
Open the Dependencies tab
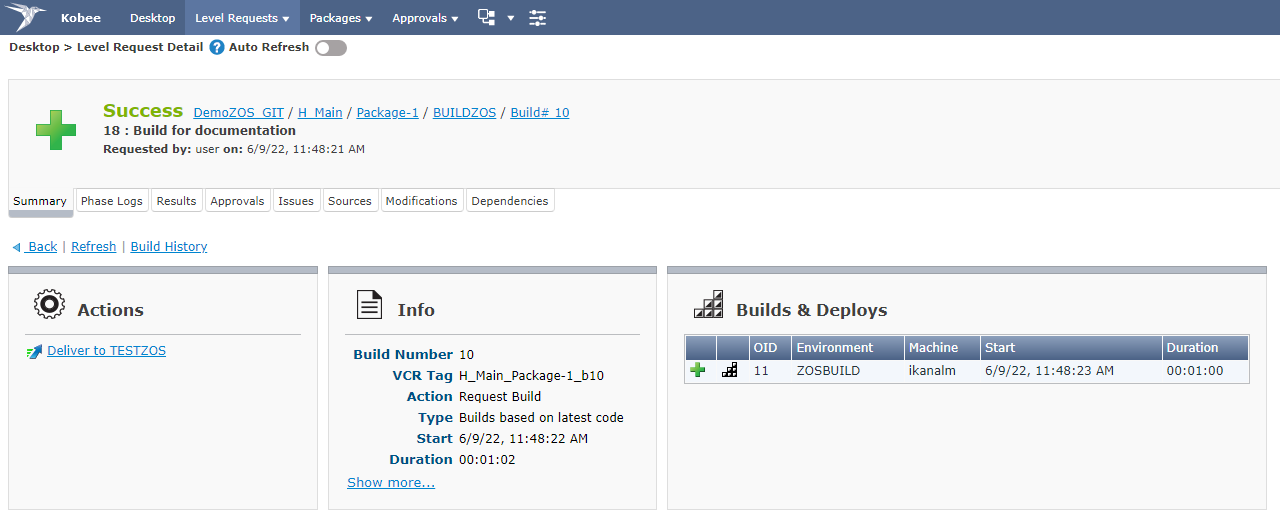click(x=510, y=201)
